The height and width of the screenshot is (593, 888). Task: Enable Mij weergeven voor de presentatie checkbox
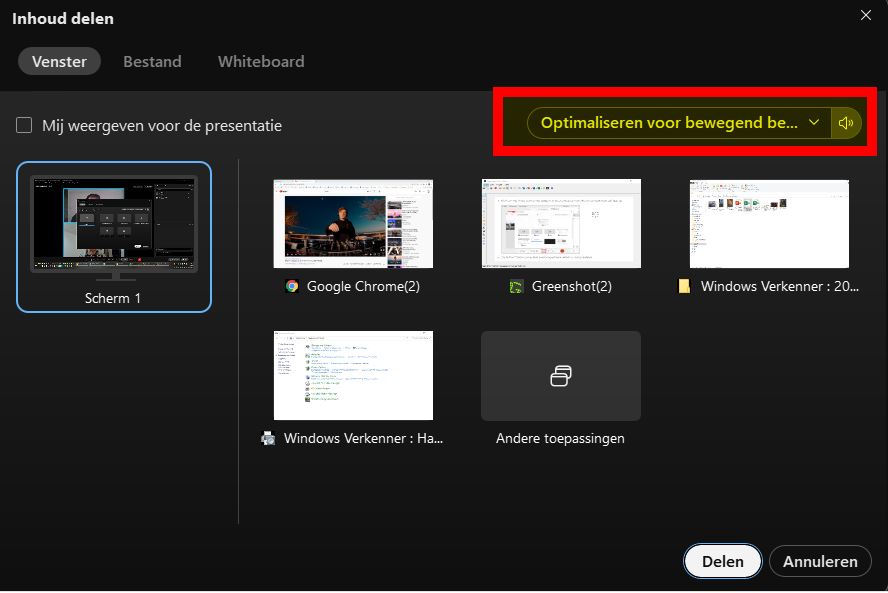tap(24, 126)
